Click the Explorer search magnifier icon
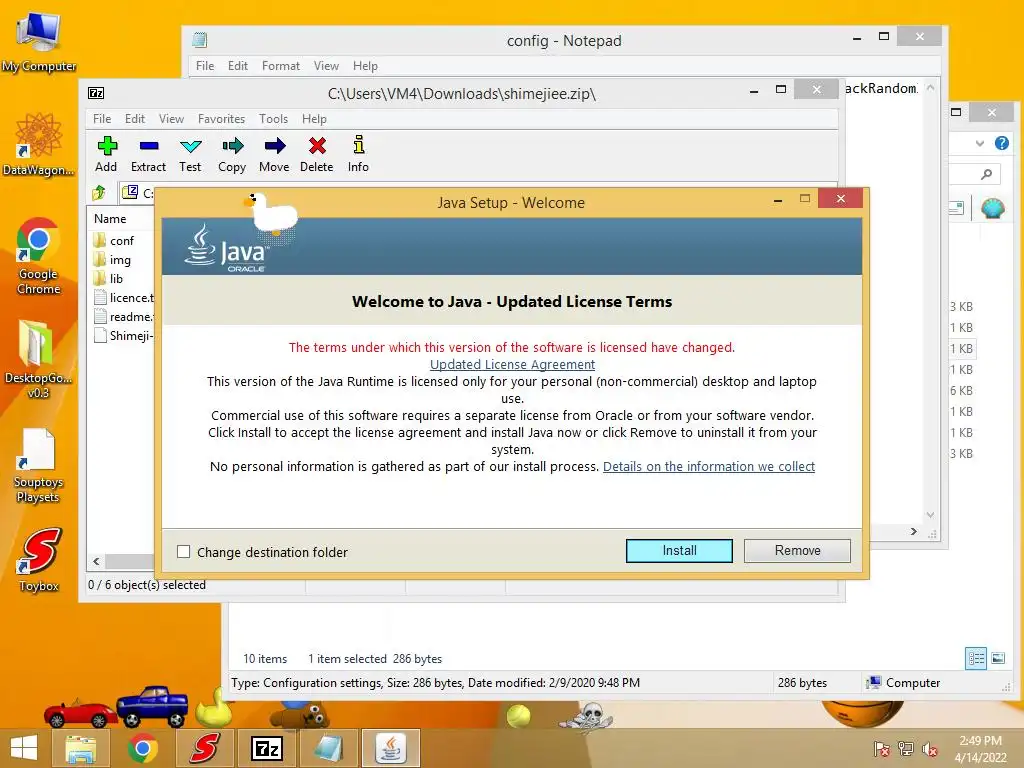Screen dimensions: 1024x768 click(x=986, y=174)
